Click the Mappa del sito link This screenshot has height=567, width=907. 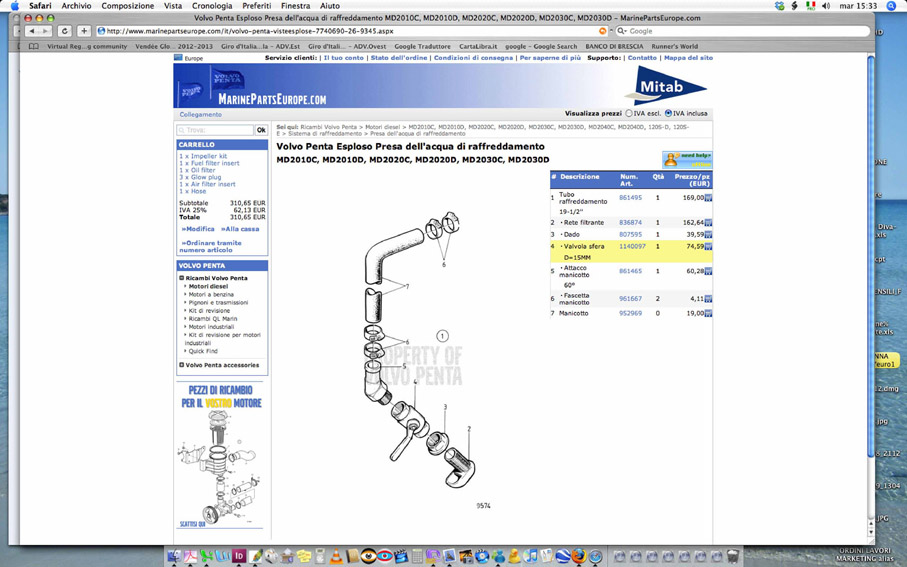click(x=688, y=58)
